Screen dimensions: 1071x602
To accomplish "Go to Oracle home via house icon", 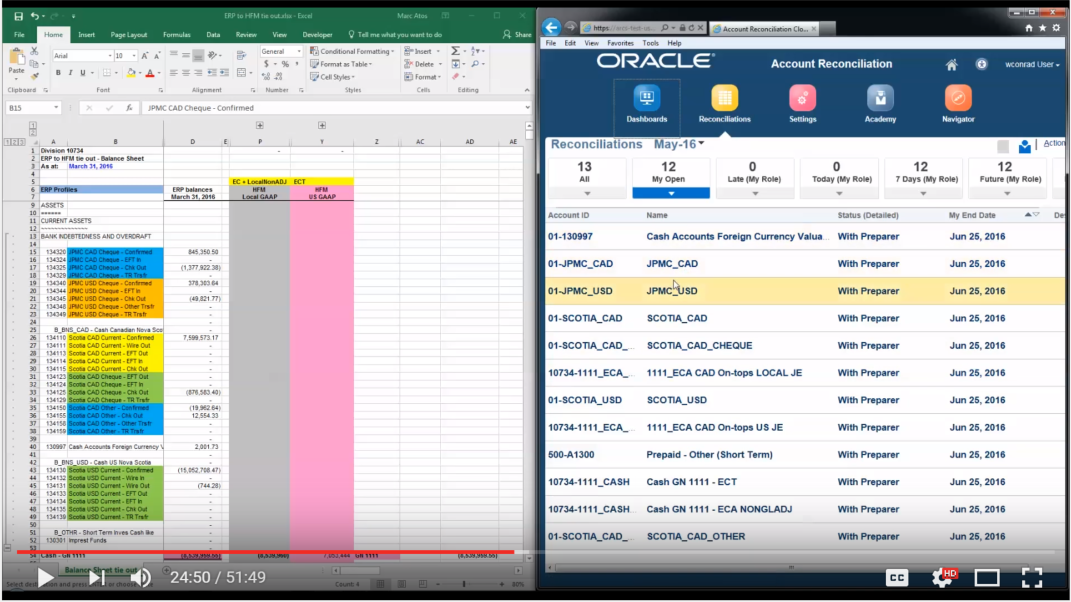I will point(951,65).
